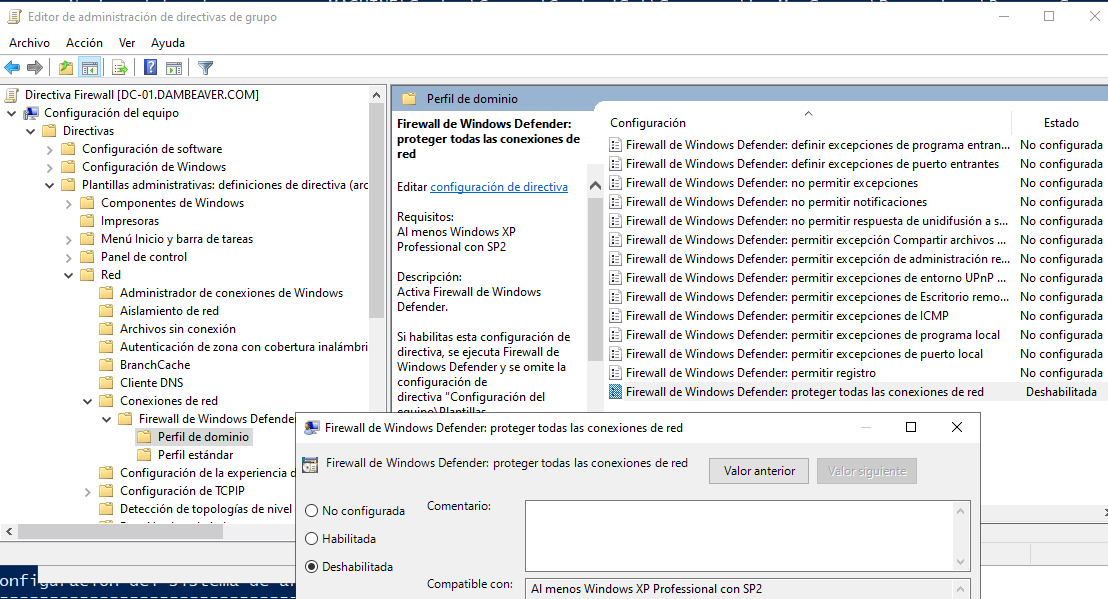
Task: Select 'Configuración de TCPIP' tree item
Action: click(182, 491)
